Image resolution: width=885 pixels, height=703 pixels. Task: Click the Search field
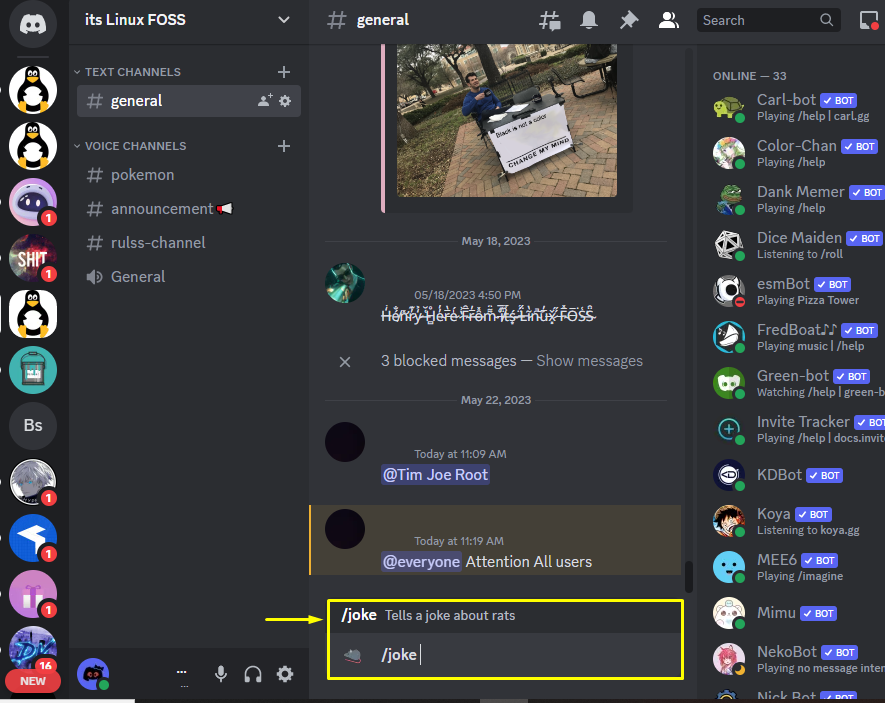click(768, 20)
